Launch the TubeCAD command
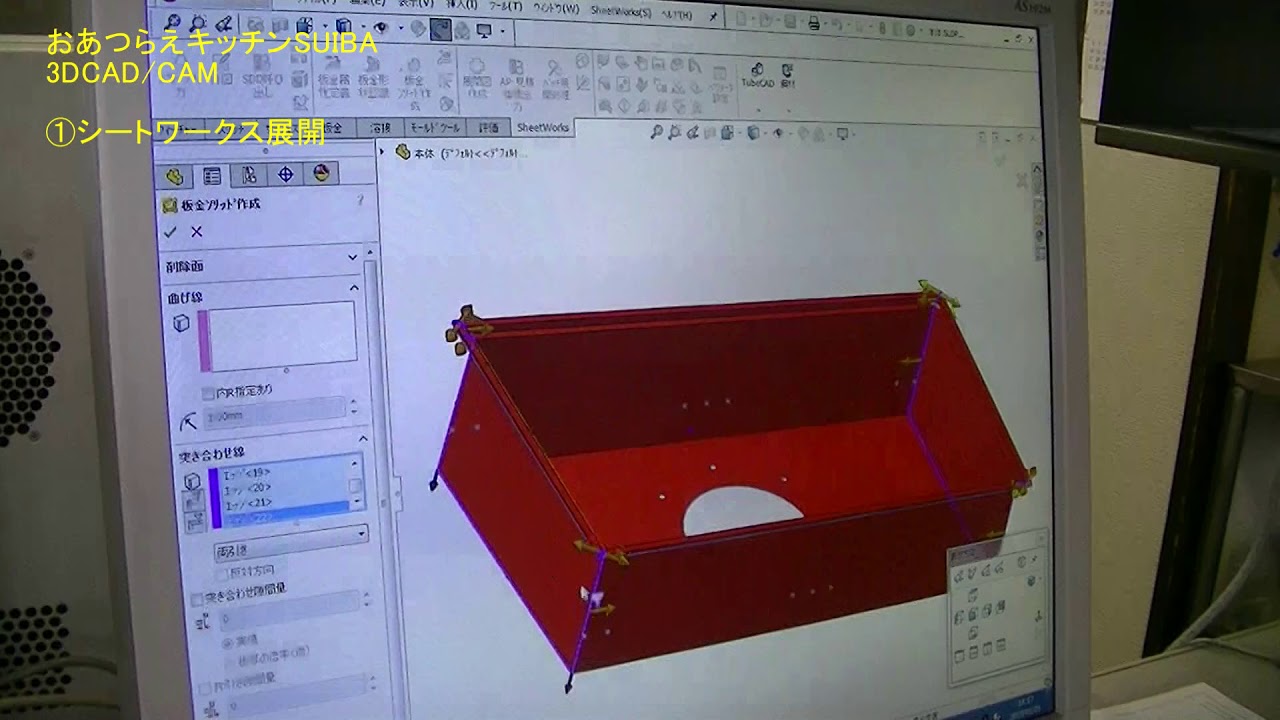Viewport: 1280px width, 720px height. [x=757, y=76]
